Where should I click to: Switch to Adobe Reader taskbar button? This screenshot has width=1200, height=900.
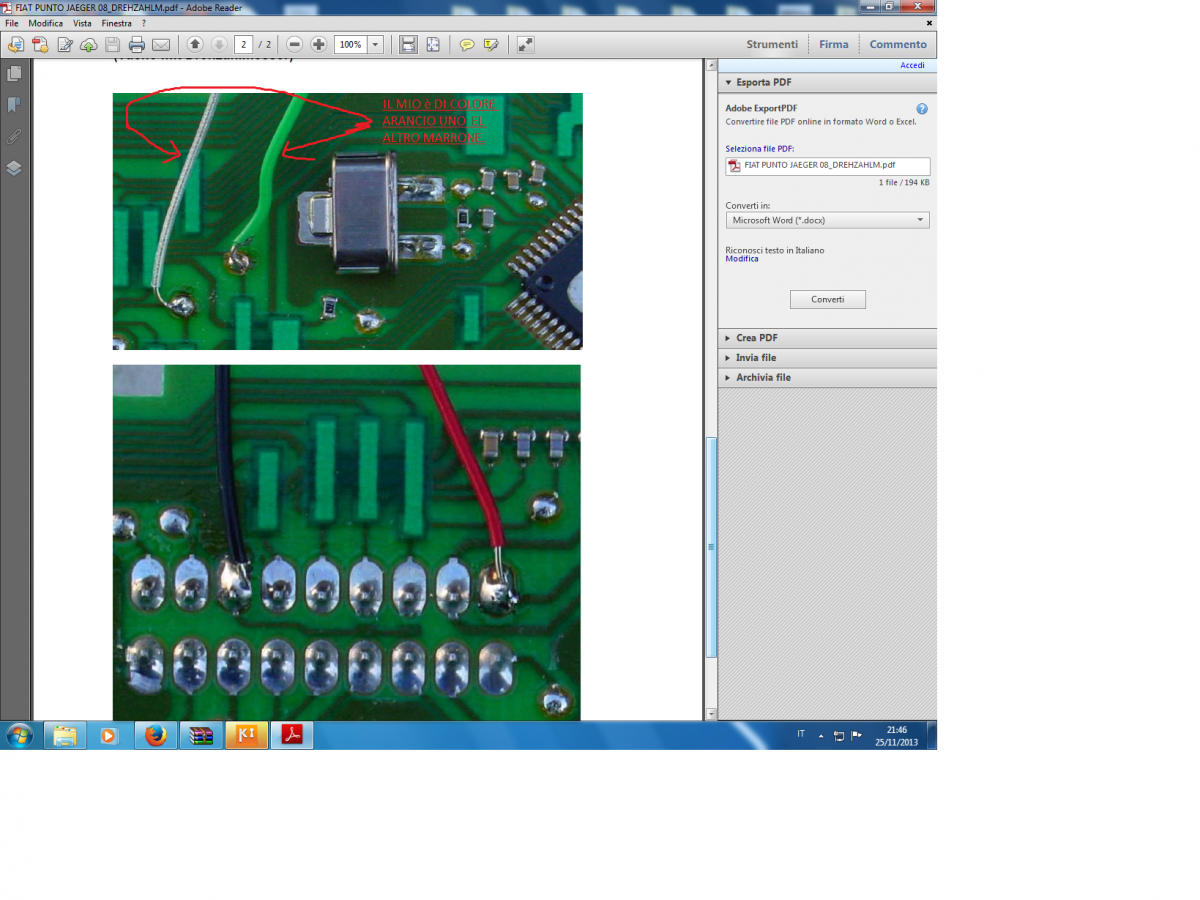[293, 736]
